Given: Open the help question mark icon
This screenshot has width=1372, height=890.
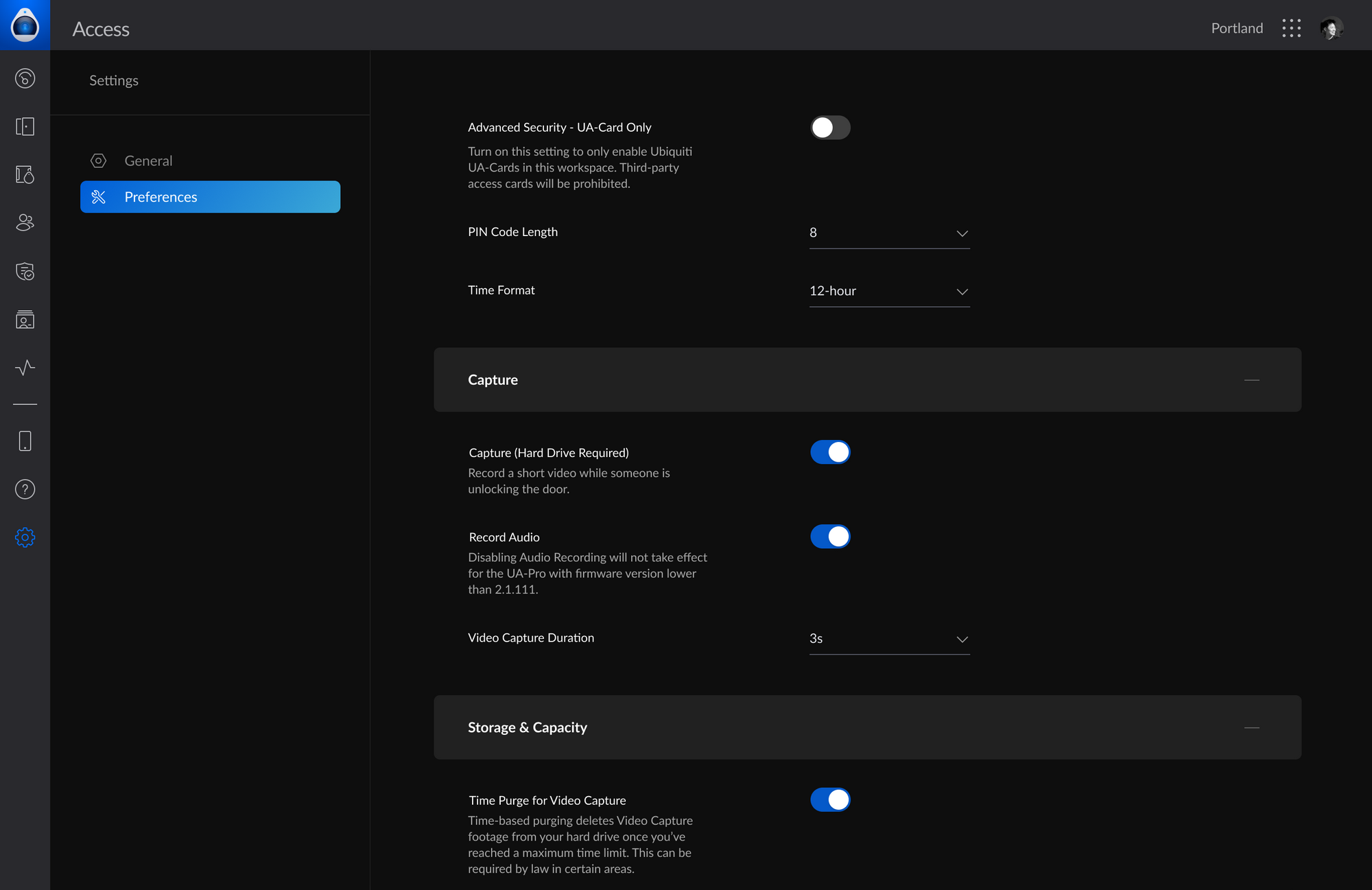Looking at the screenshot, I should [x=25, y=489].
